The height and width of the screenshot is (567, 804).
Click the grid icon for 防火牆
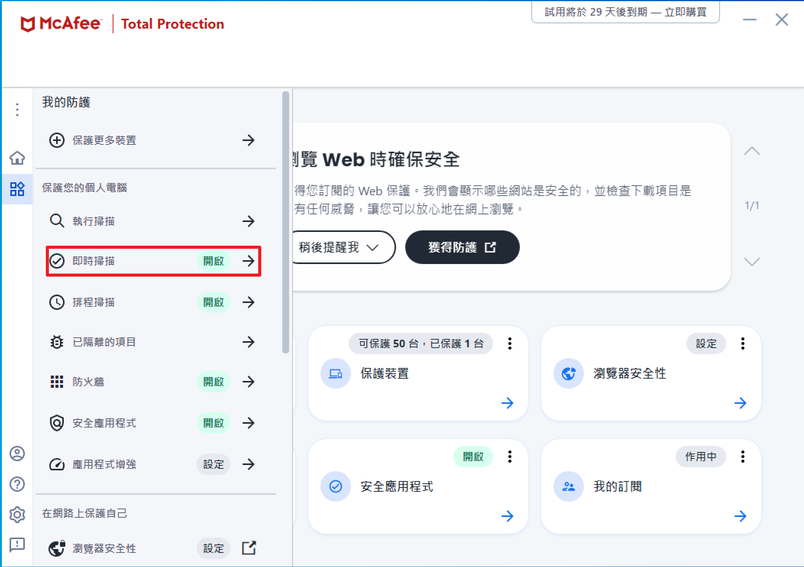click(x=56, y=381)
